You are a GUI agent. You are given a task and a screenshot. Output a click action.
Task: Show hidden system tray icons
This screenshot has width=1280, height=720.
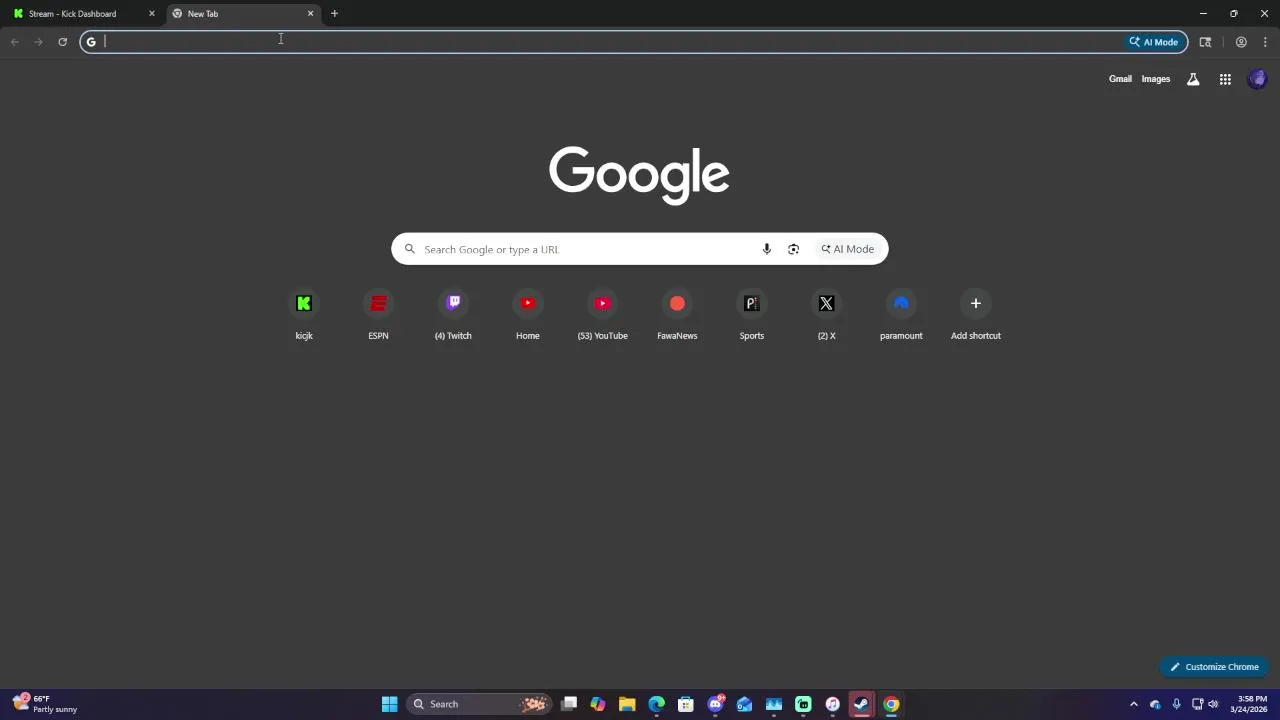pyautogui.click(x=1133, y=704)
